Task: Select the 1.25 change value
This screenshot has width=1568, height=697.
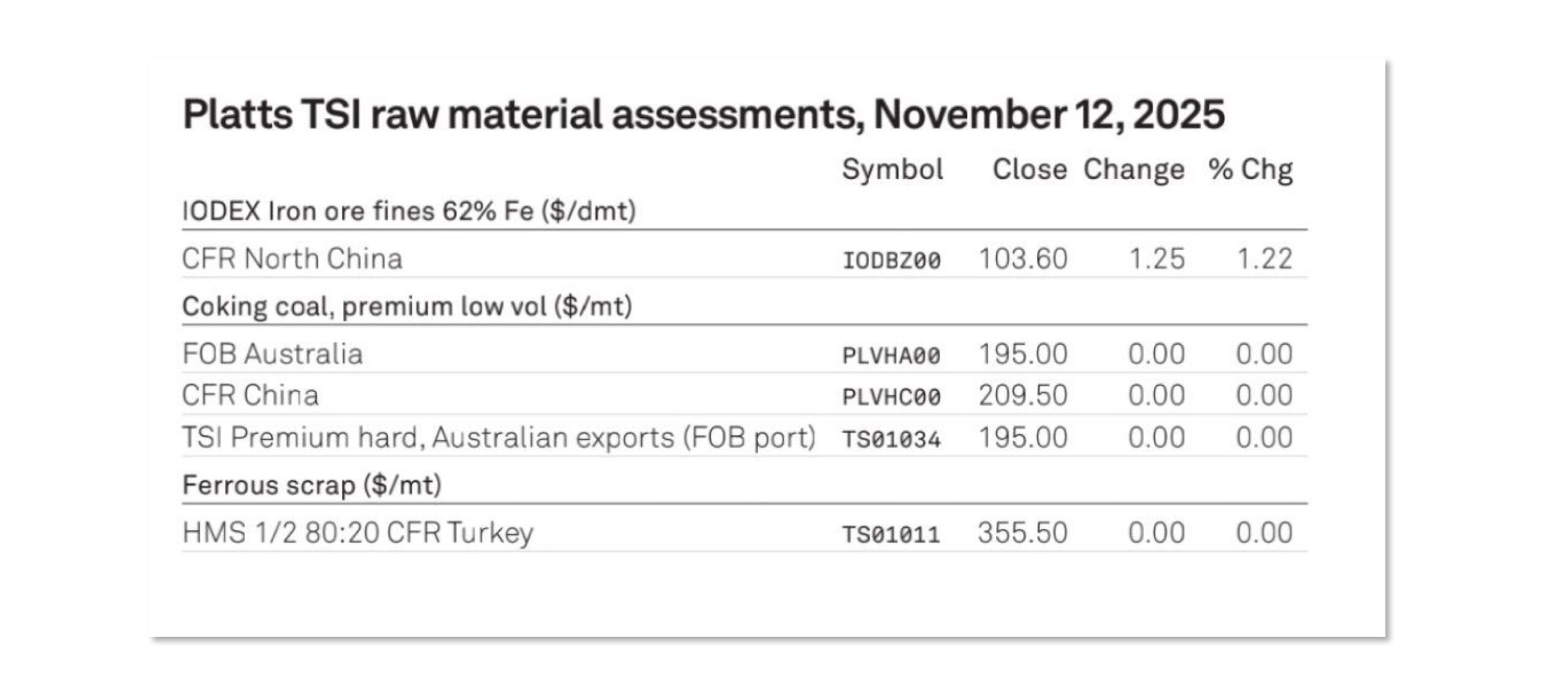Action: (1156, 259)
